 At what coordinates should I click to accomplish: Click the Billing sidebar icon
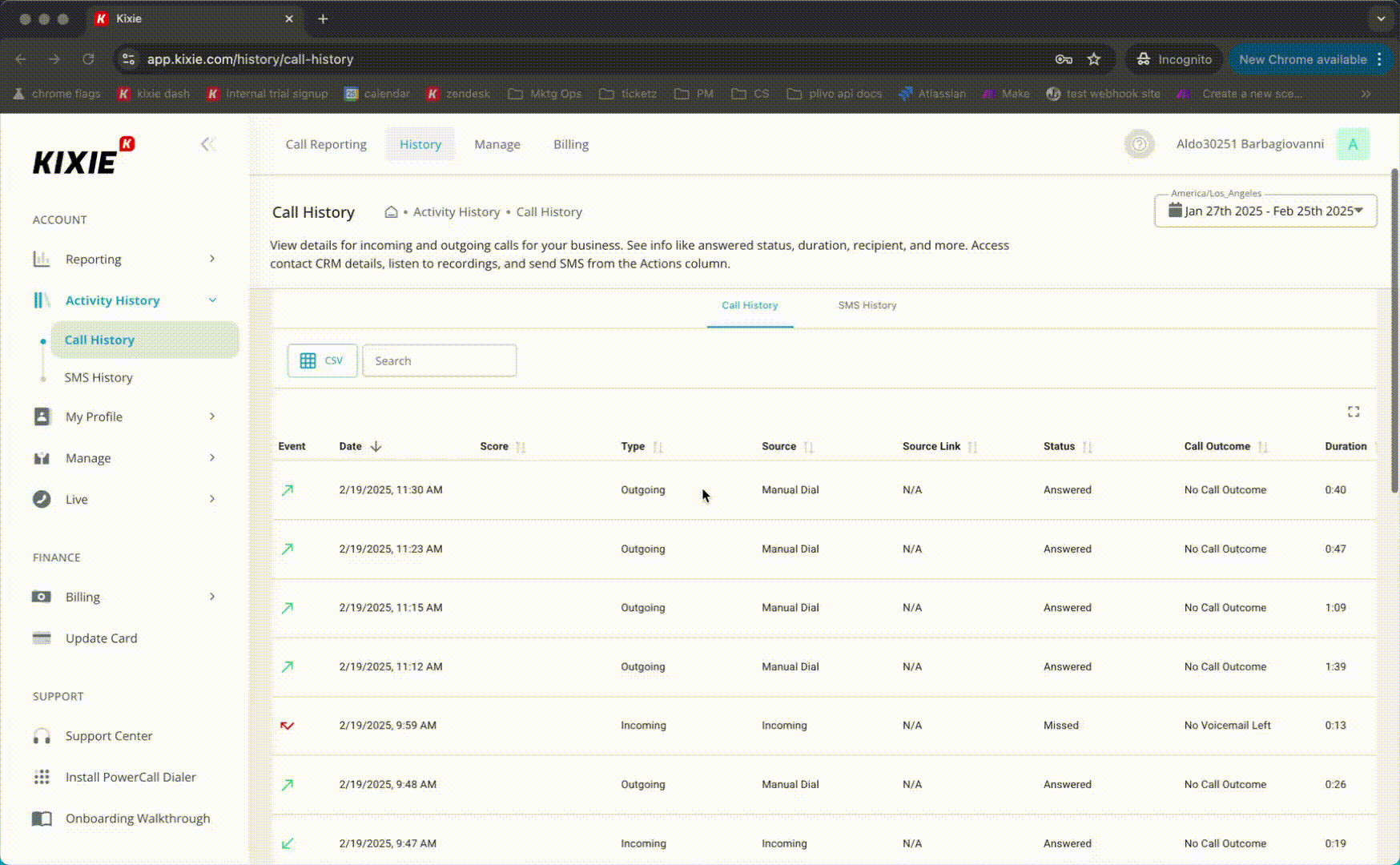(x=42, y=597)
